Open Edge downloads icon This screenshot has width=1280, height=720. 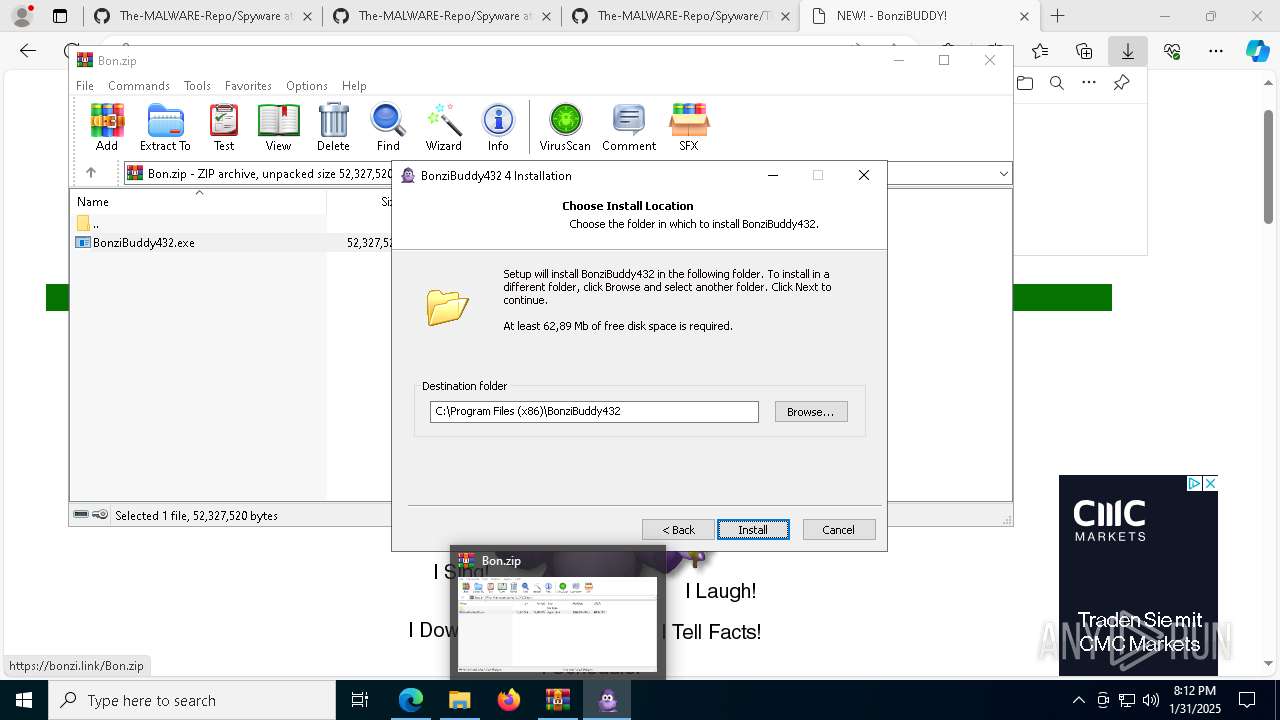pos(1127,51)
